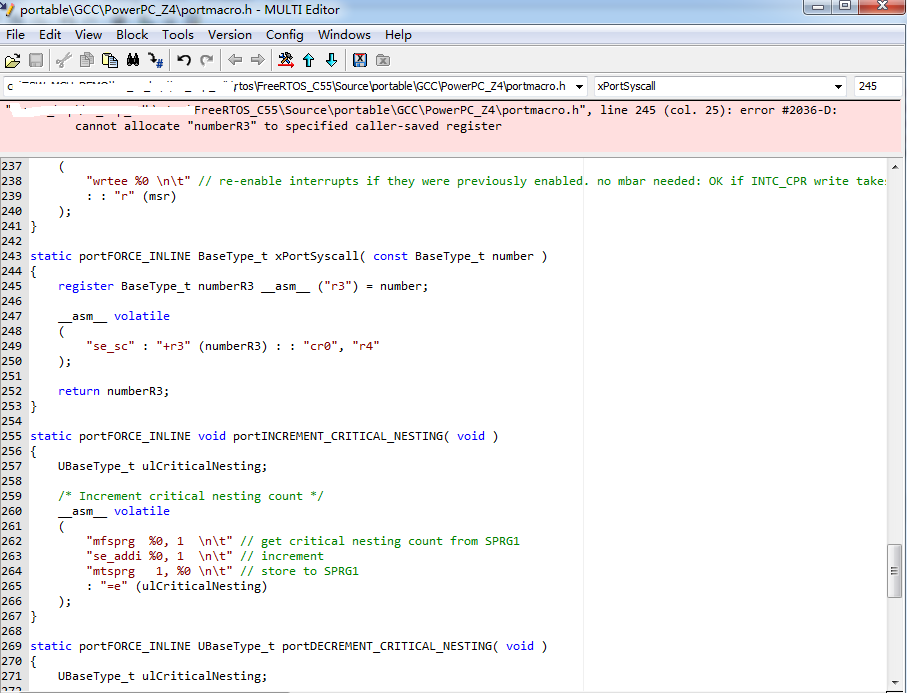Click '"=e" (ulCriticalNesting)' on line 265
This screenshot has height=693, width=907.
[x=183, y=587]
